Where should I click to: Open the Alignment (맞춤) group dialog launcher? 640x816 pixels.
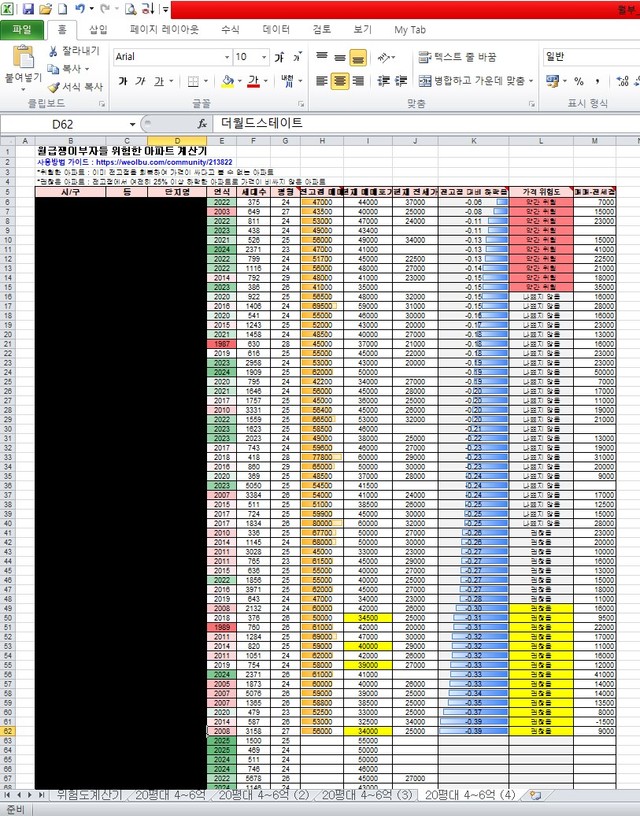[x=531, y=104]
